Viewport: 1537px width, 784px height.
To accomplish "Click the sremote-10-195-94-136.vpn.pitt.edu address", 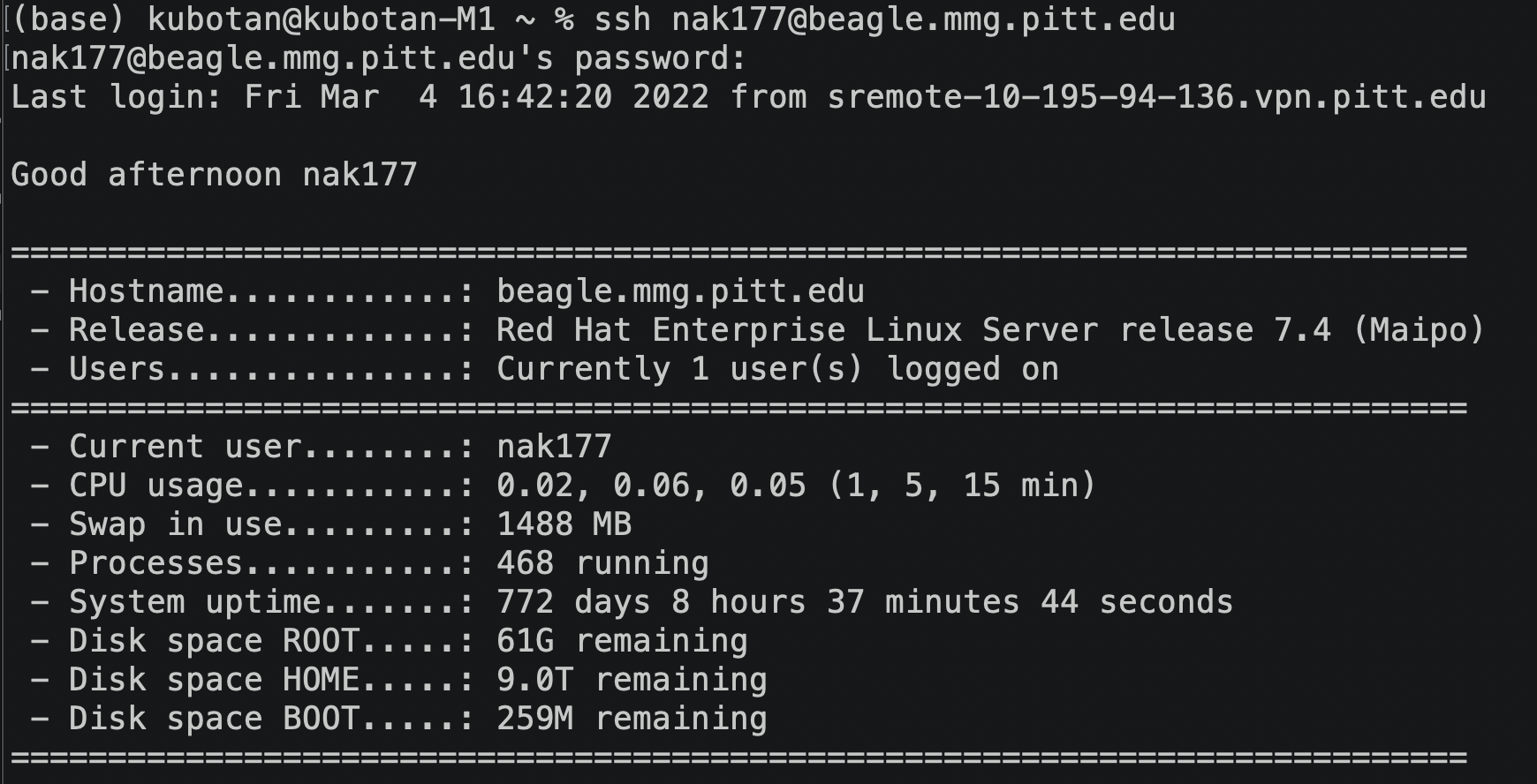I will [x=1156, y=97].
